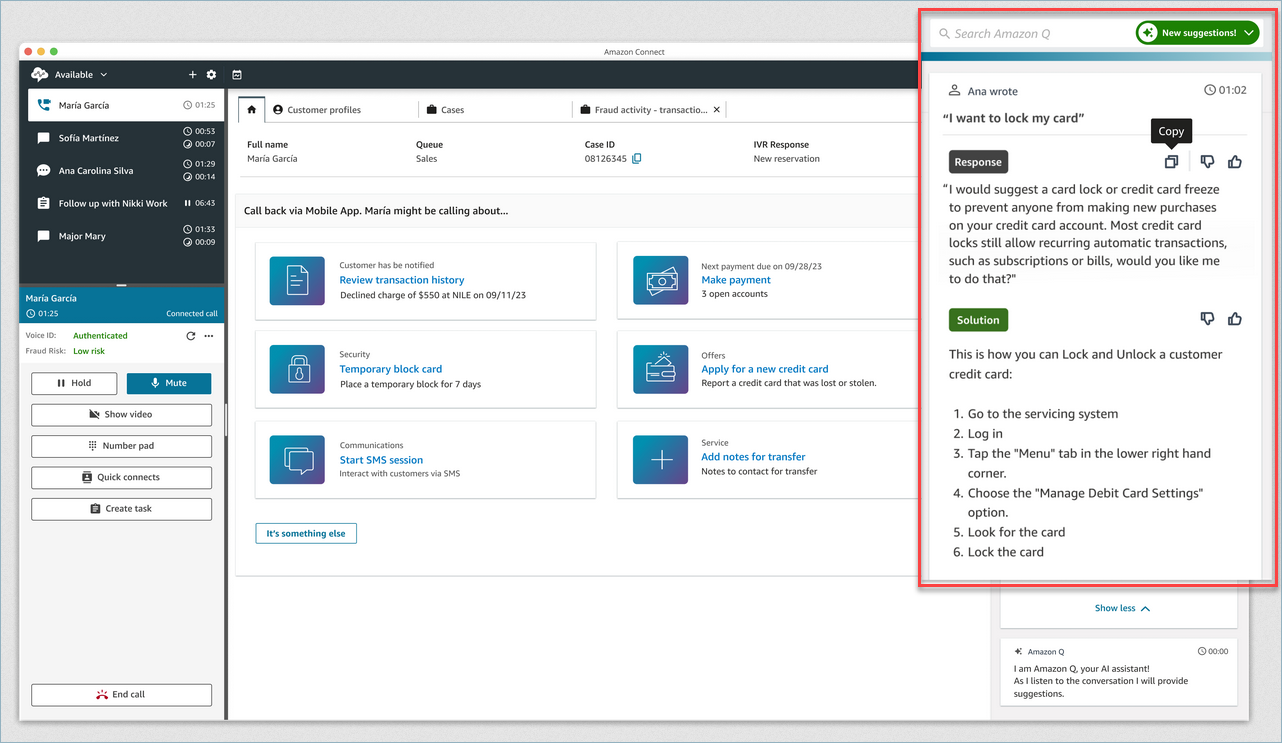Thumbs down the Solution
The height and width of the screenshot is (743, 1282).
tap(1207, 319)
